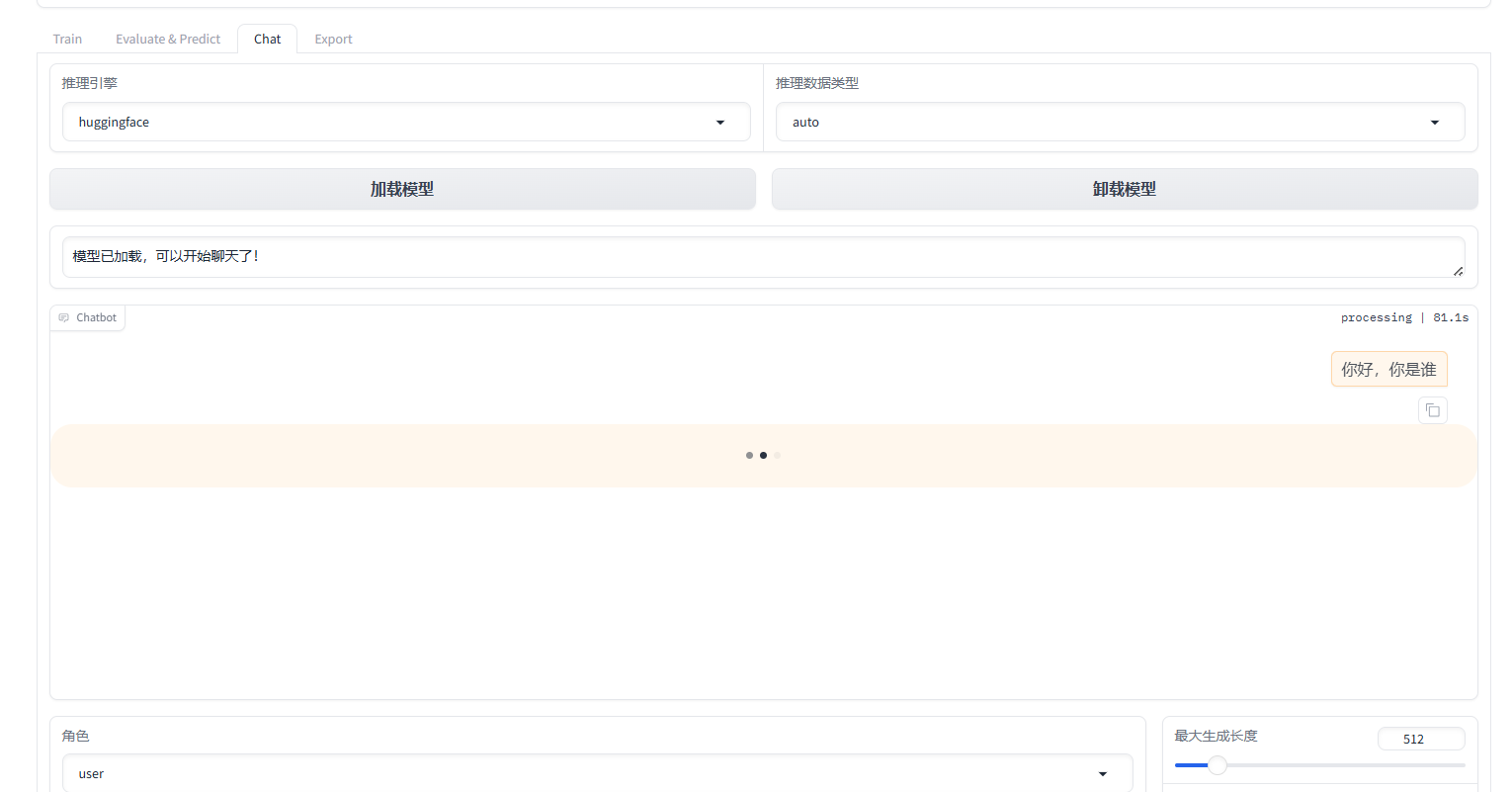
Task: Click the arrow icon of huggingface dropdown
Action: (720, 123)
